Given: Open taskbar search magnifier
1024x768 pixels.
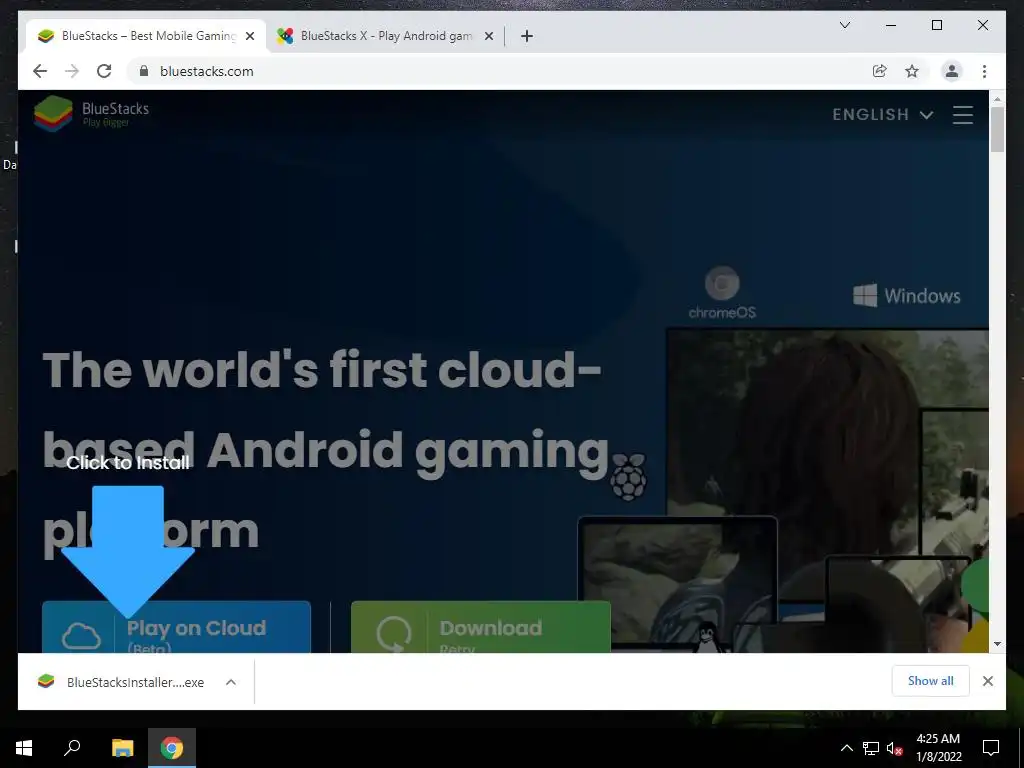Looking at the screenshot, I should [72, 748].
